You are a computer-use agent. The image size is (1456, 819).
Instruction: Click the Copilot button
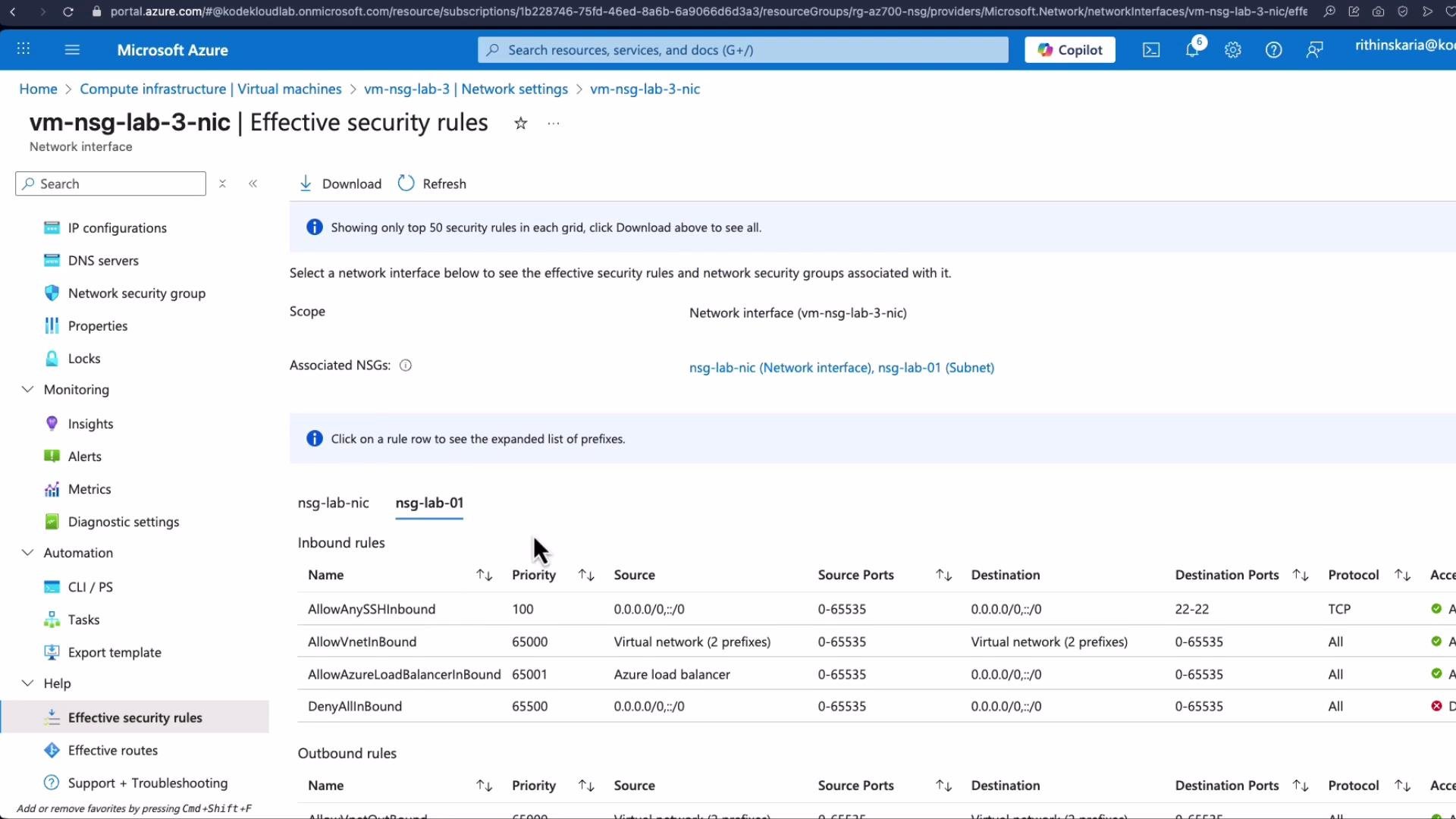coord(1070,50)
